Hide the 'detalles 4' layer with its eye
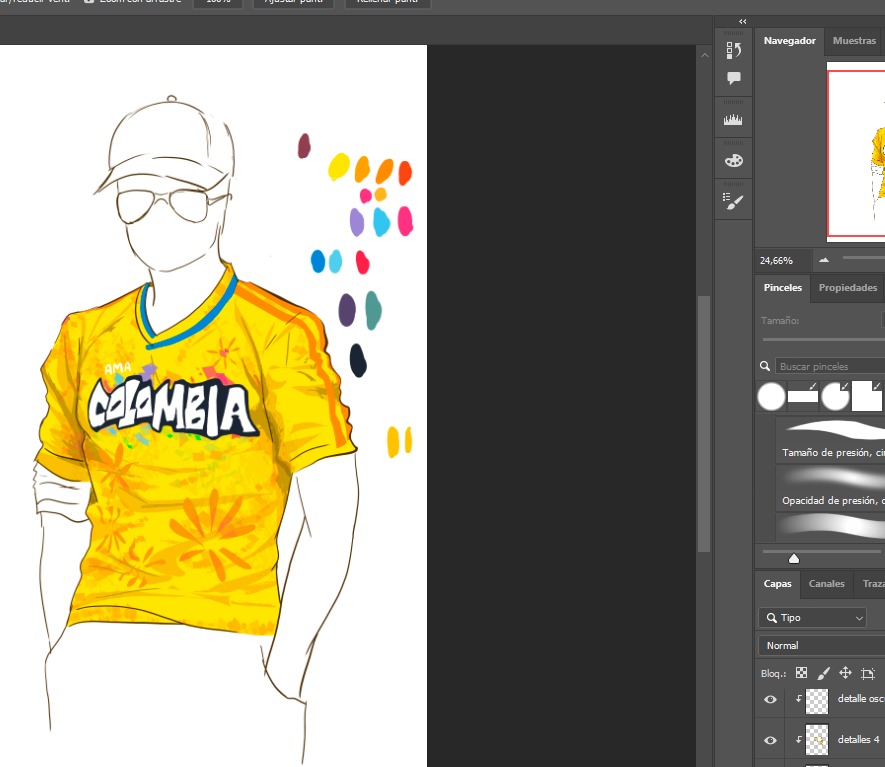885x767 pixels. click(x=770, y=740)
